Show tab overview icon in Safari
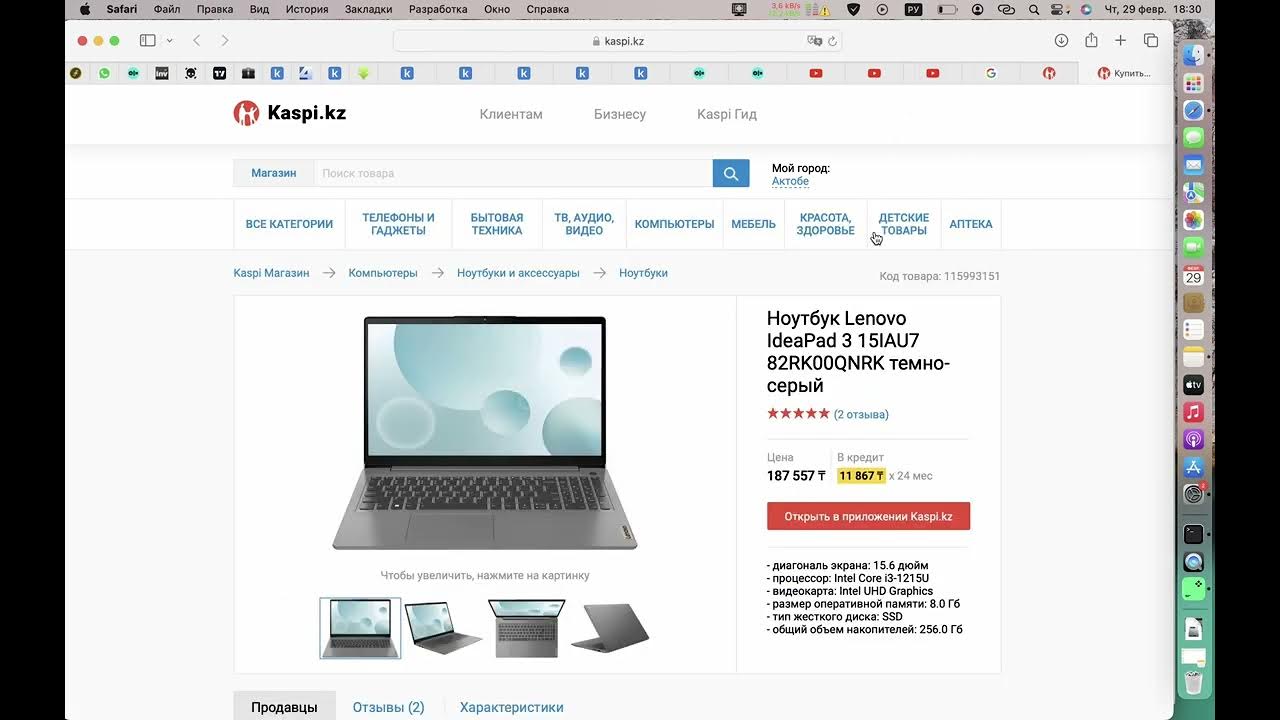The image size is (1280, 720). 1151,41
